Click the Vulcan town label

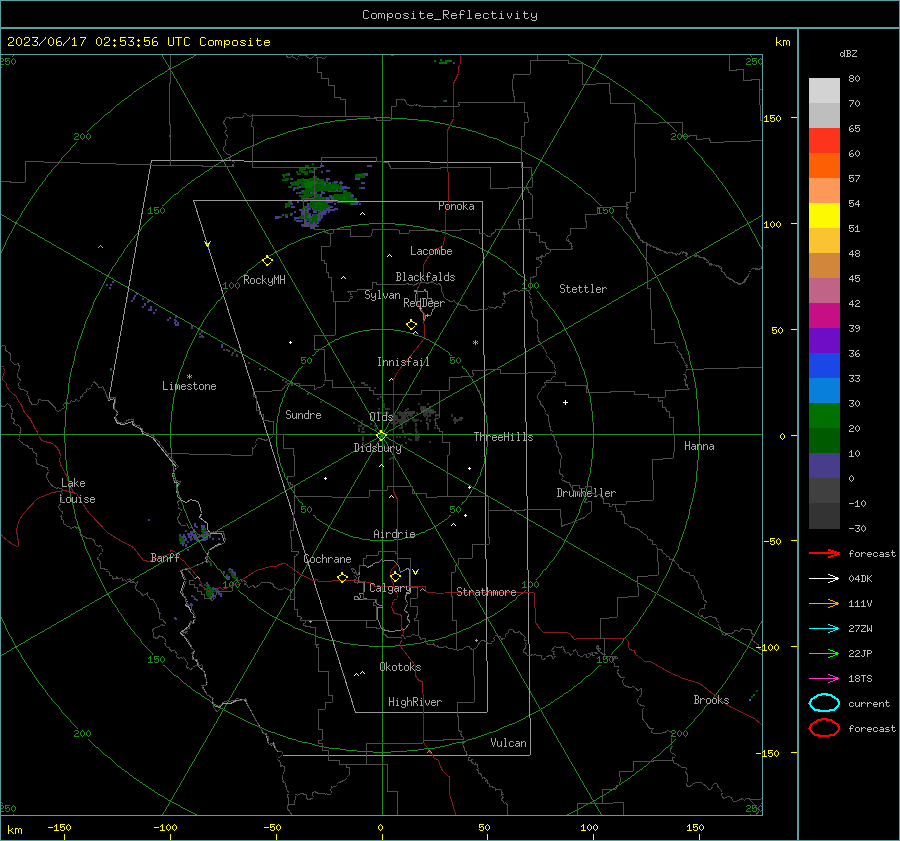click(x=508, y=743)
